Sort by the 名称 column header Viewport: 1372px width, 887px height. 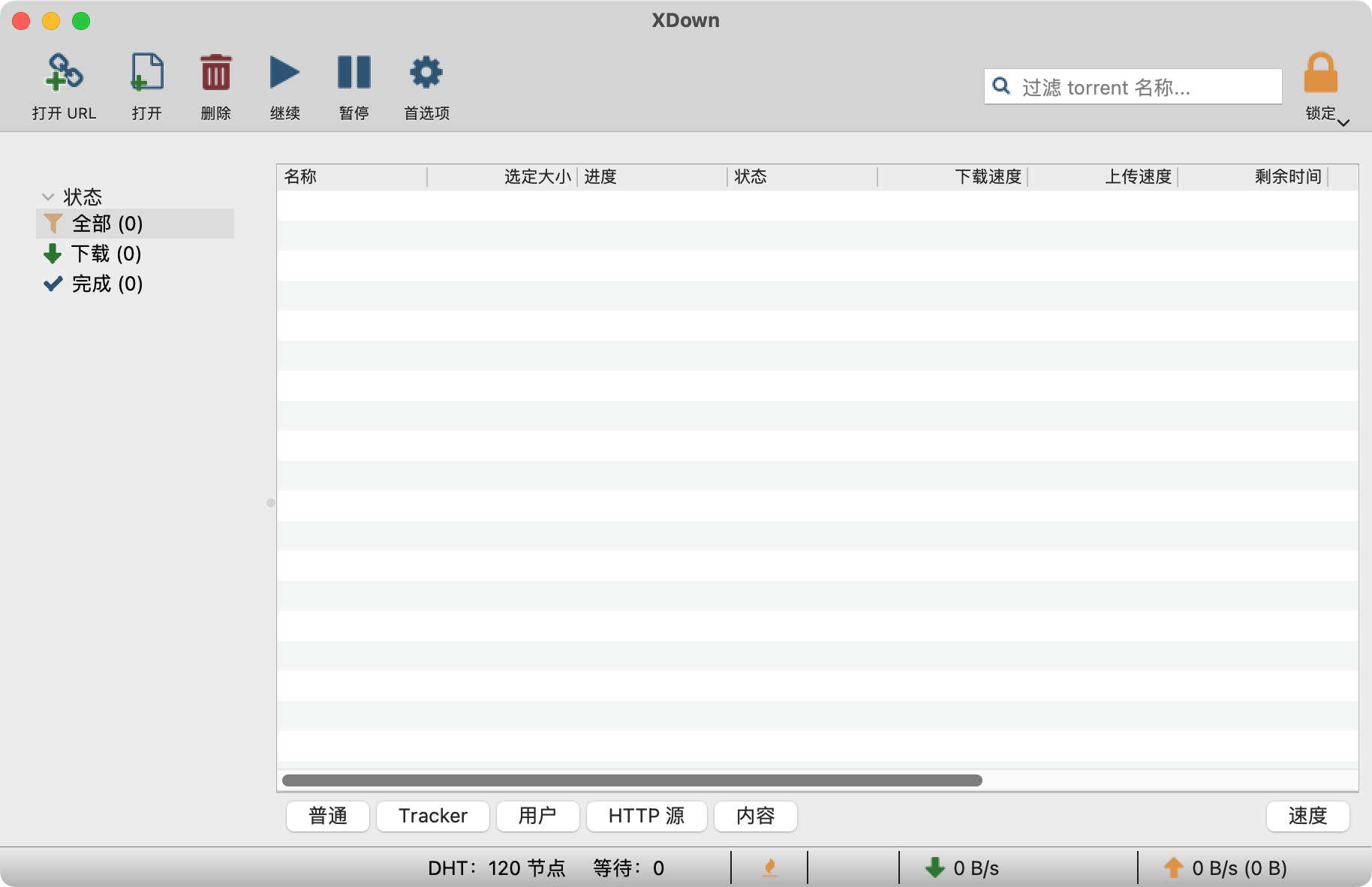352,176
